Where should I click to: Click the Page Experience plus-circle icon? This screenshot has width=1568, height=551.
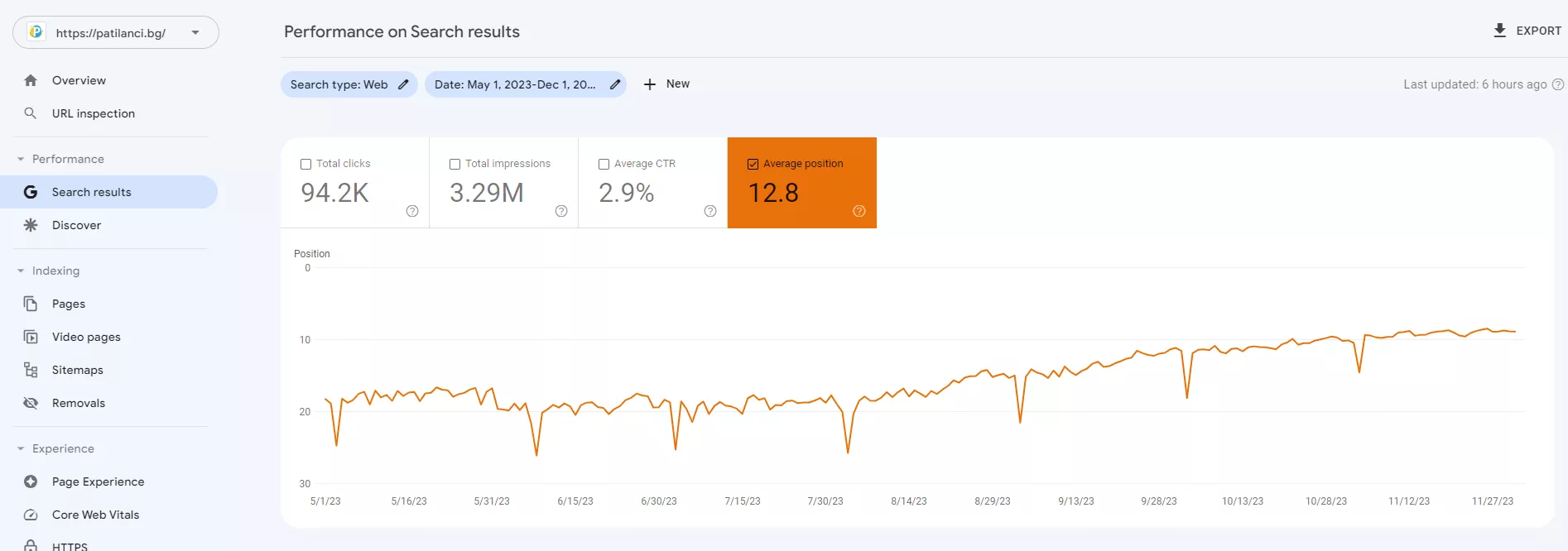[31, 482]
